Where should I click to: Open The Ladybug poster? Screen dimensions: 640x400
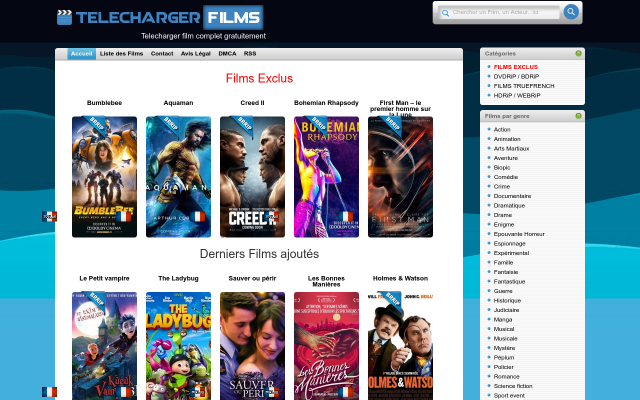(x=178, y=346)
